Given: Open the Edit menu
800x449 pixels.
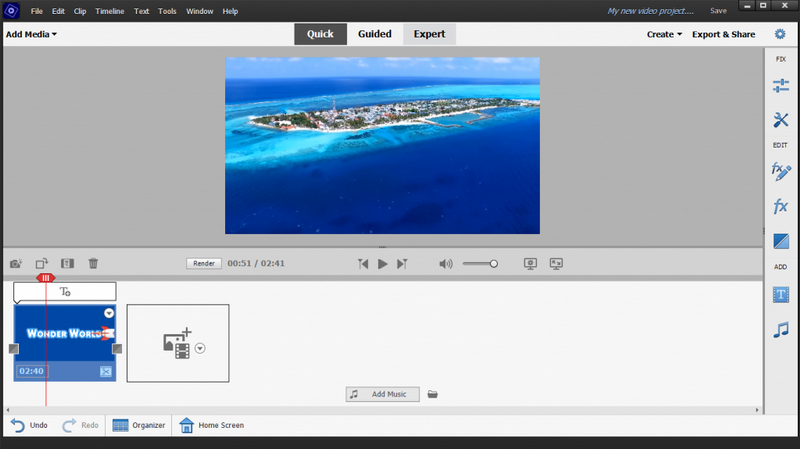Looking at the screenshot, I should (x=58, y=11).
